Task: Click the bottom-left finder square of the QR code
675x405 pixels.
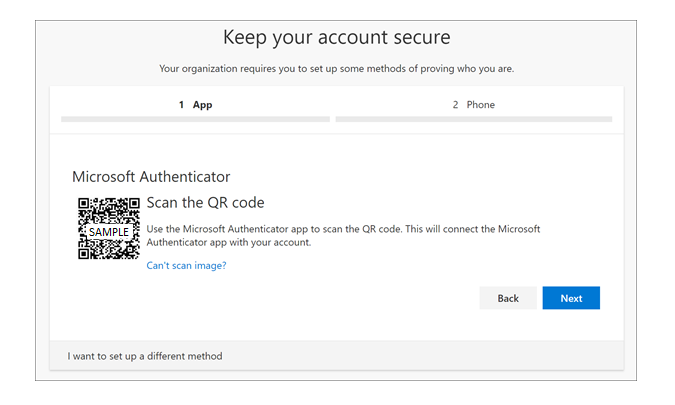Action: (84, 254)
